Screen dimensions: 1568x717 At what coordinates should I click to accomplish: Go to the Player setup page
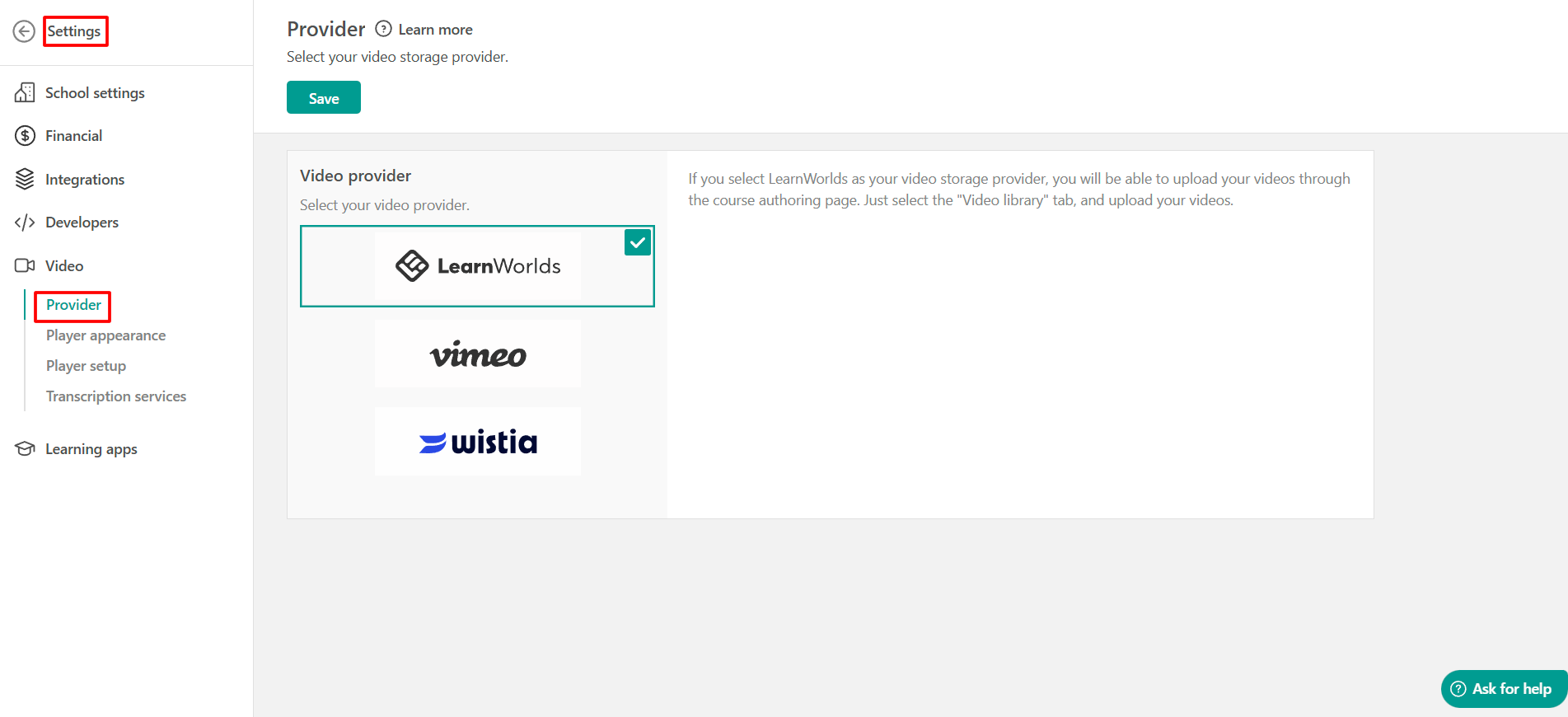(x=86, y=366)
